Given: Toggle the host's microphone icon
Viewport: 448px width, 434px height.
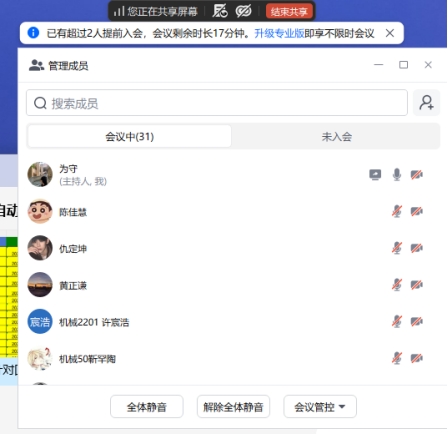Looking at the screenshot, I should [x=397, y=174].
